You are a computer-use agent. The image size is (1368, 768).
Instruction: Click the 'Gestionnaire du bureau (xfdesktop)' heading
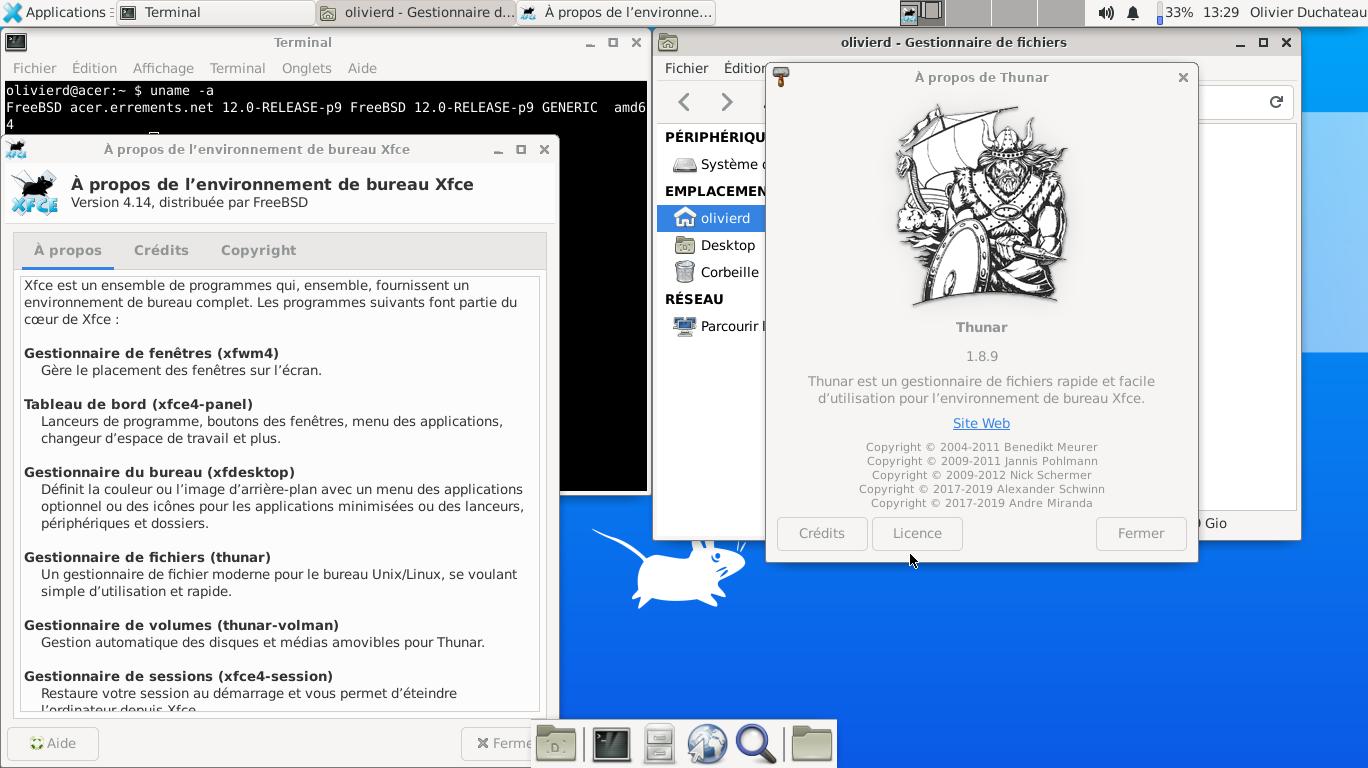coord(159,472)
